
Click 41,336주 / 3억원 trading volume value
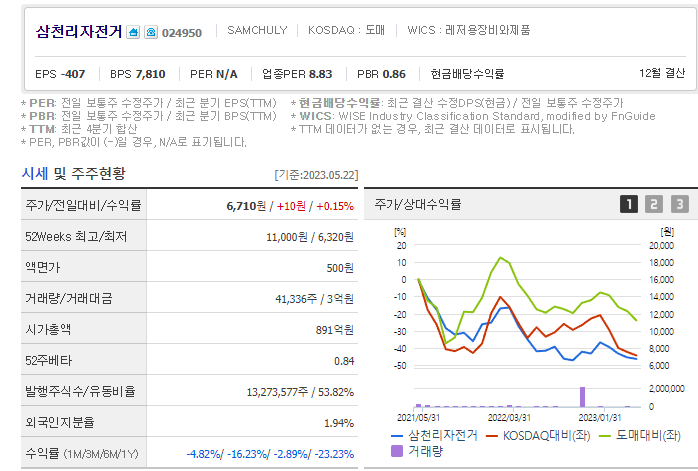click(314, 299)
